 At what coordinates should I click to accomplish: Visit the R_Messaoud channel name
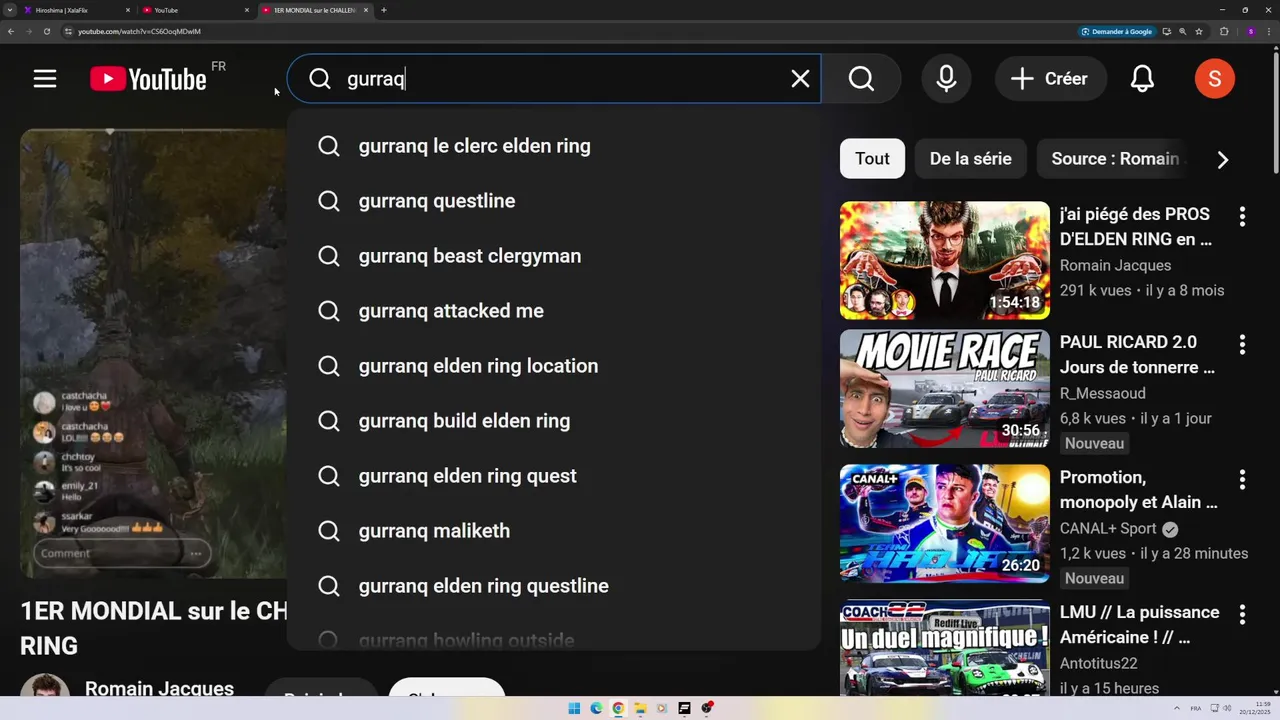pos(1103,393)
